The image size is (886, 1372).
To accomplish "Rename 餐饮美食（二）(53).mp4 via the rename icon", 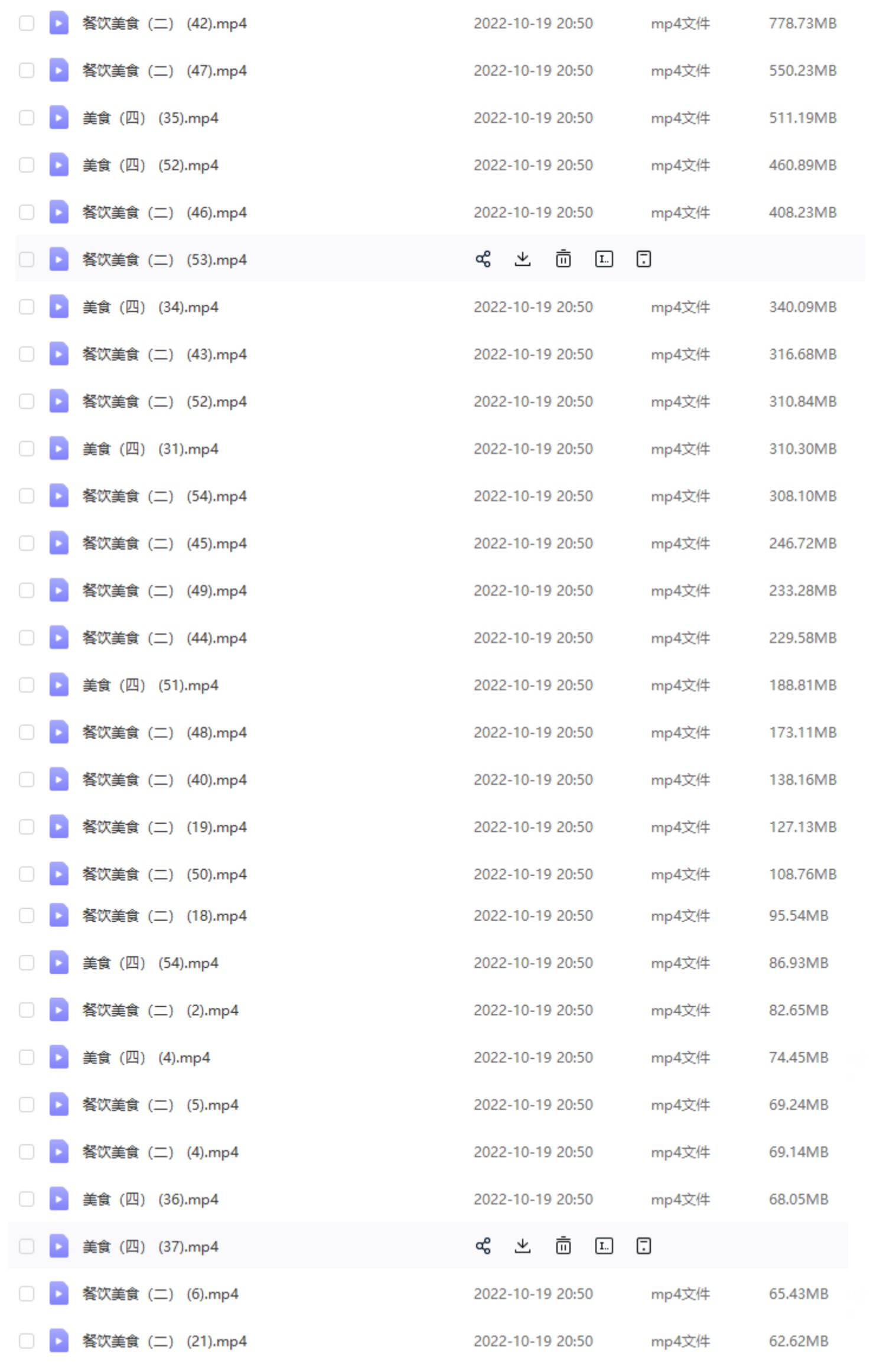I will [603, 259].
